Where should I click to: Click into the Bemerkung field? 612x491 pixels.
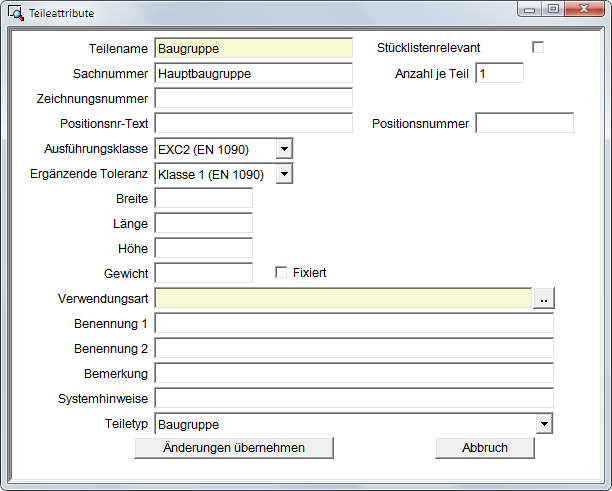[x=353, y=373]
